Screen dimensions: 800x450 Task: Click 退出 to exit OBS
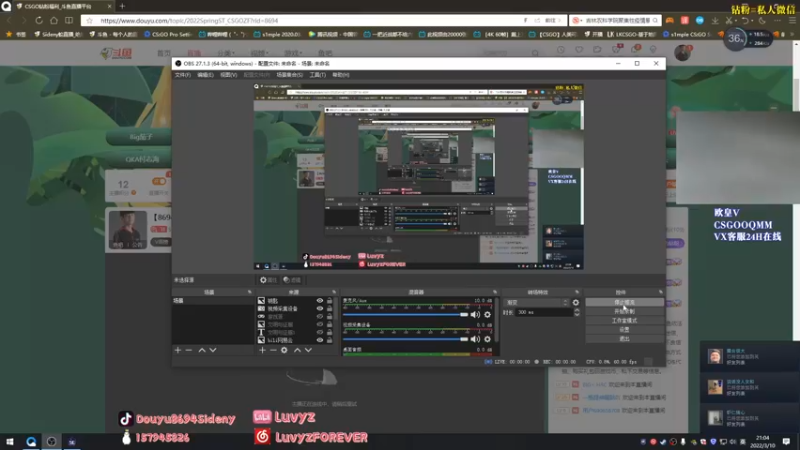point(624,339)
